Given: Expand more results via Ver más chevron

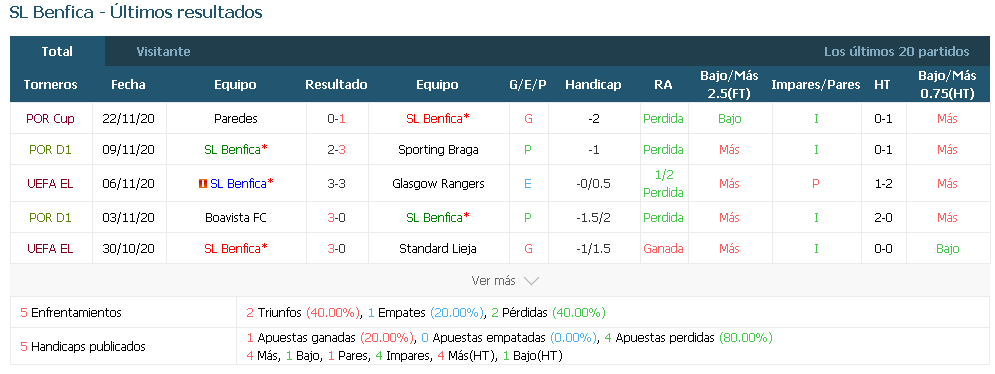Looking at the screenshot, I should pyautogui.click(x=532, y=281).
